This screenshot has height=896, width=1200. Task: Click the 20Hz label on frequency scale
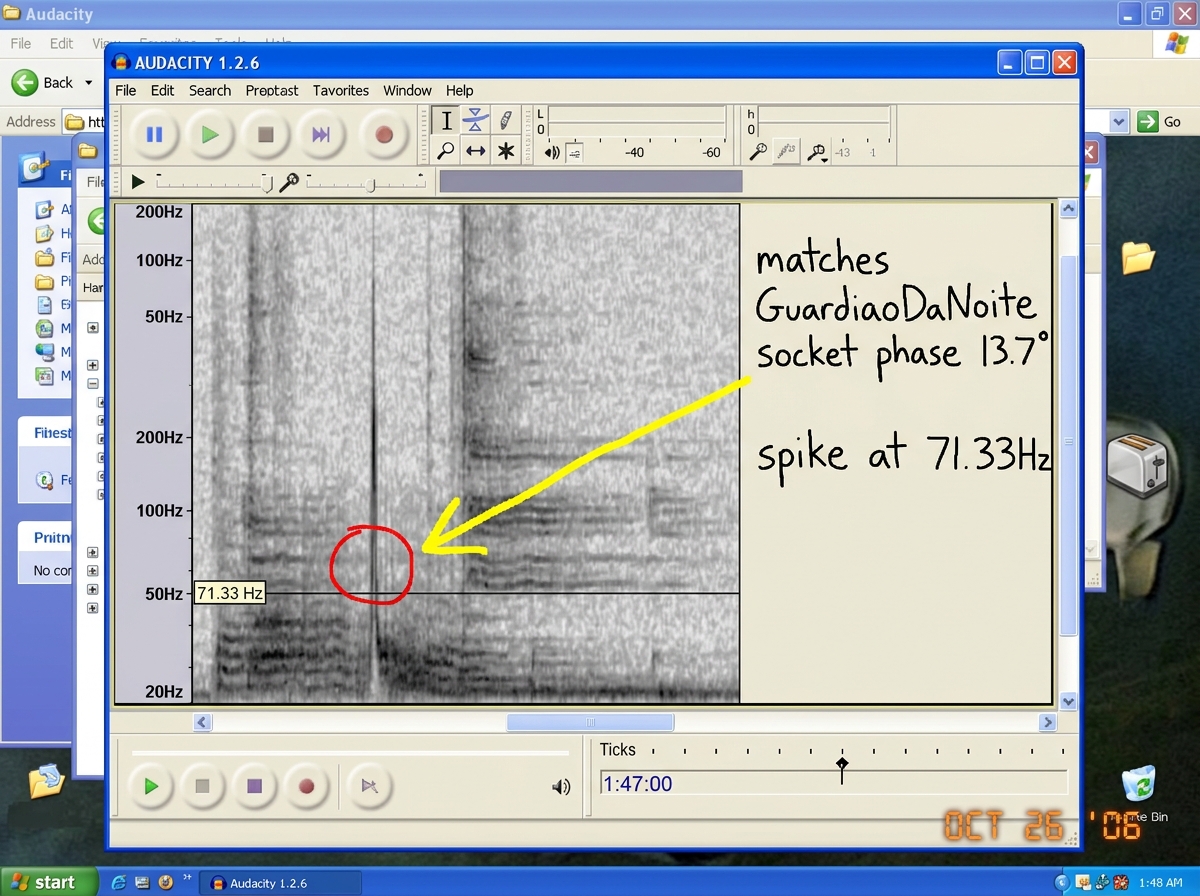tap(165, 692)
